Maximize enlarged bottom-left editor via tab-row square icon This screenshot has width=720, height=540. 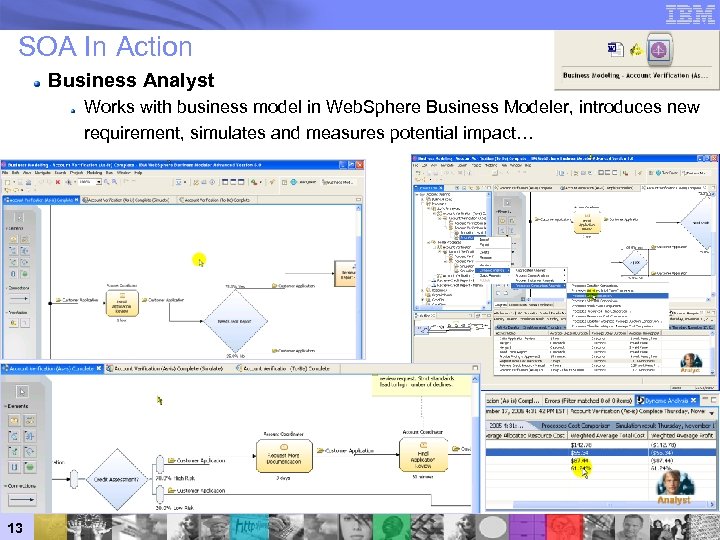(475, 367)
